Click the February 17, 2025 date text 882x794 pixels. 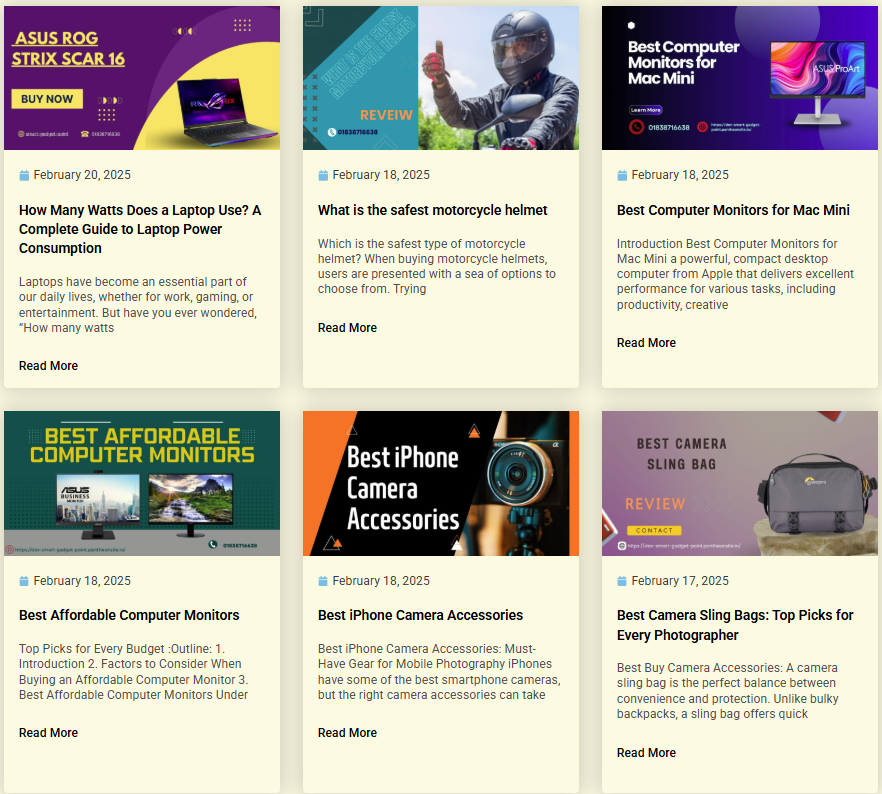[680, 581]
